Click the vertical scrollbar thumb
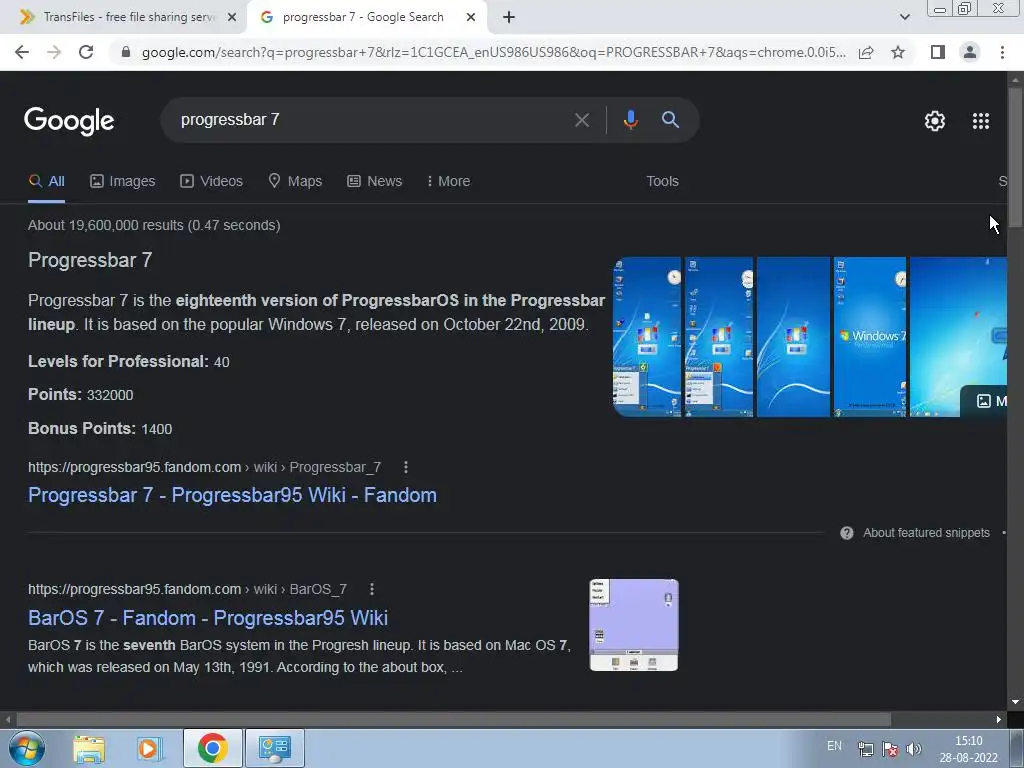The image size is (1024, 768). point(1015,157)
